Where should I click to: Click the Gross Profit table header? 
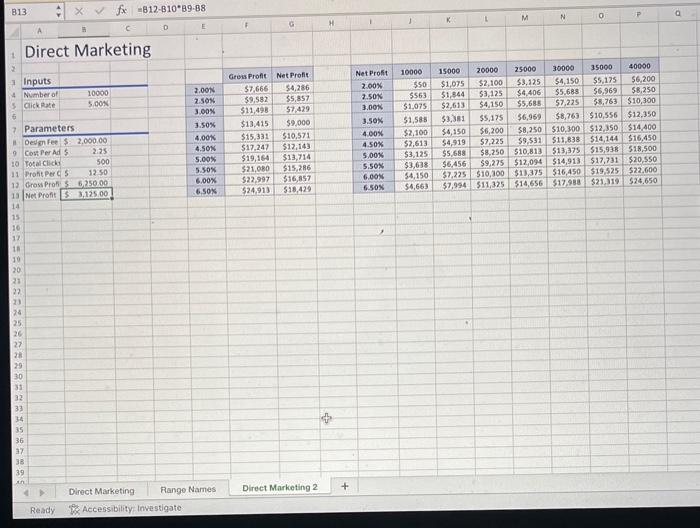(247, 76)
